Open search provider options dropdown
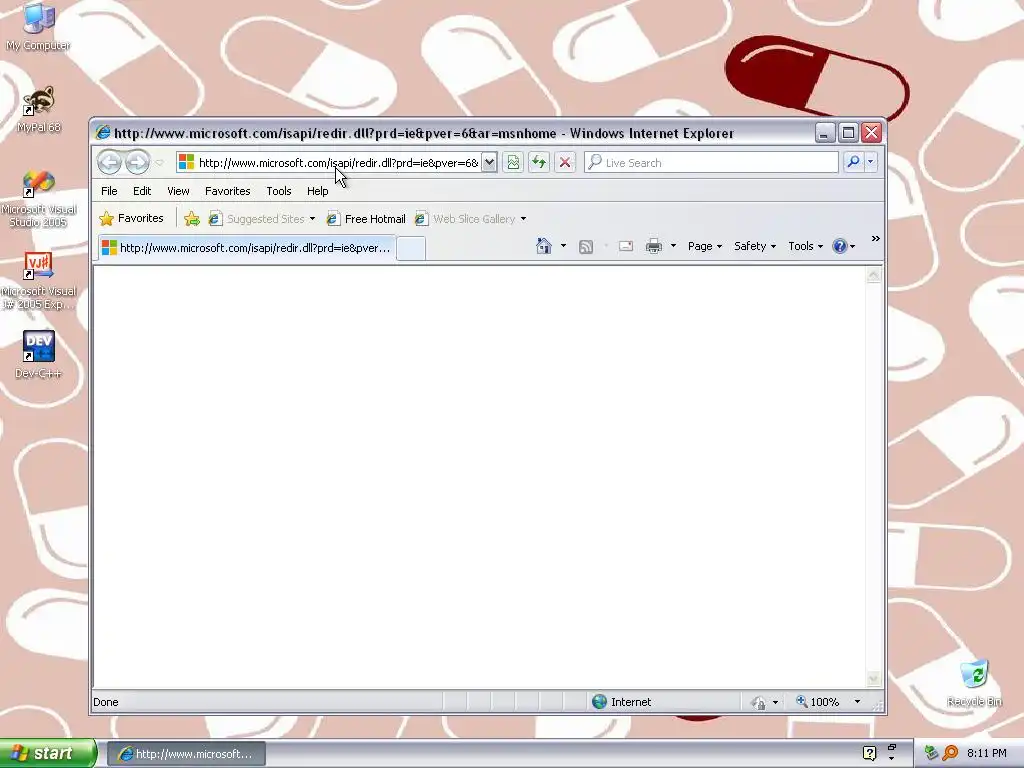This screenshot has width=1024, height=768. [871, 162]
